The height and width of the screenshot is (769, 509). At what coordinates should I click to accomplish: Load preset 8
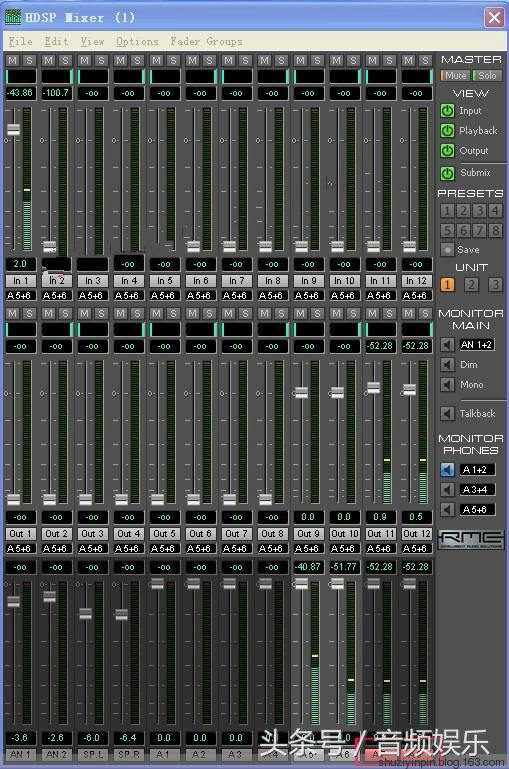pyautogui.click(x=495, y=231)
